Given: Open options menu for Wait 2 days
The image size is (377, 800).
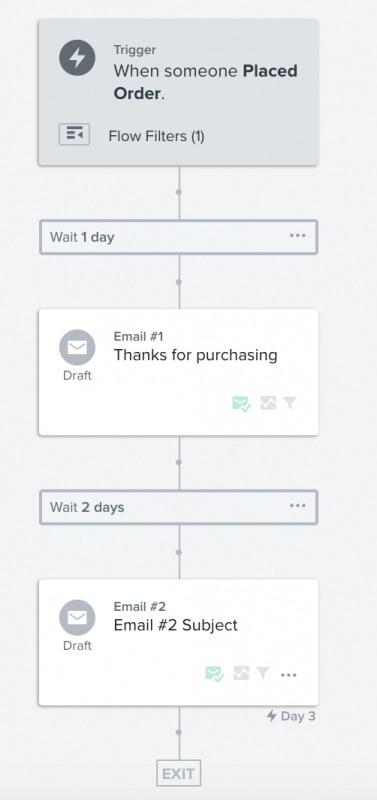Looking at the screenshot, I should pyautogui.click(x=297, y=506).
